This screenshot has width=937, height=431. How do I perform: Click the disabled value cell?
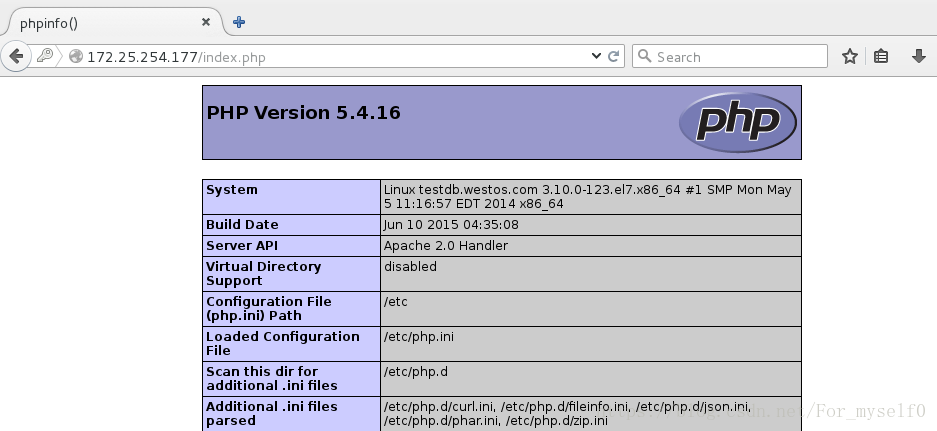click(590, 274)
